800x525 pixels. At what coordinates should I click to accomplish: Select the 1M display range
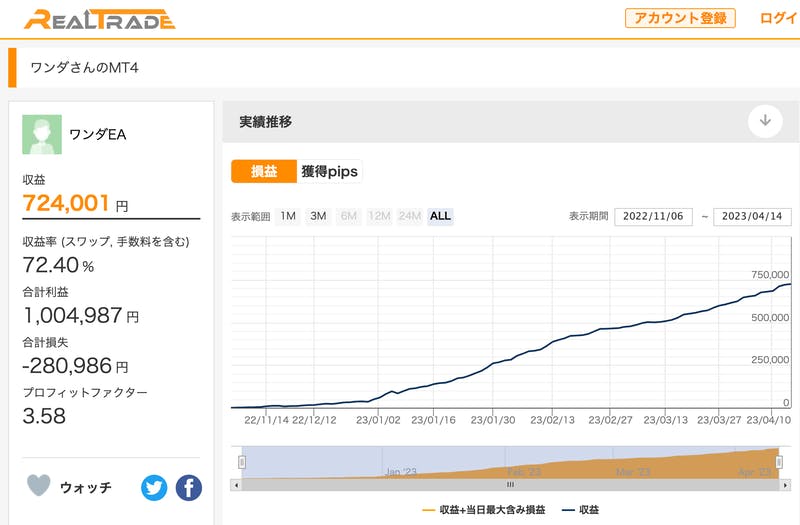tap(287, 216)
